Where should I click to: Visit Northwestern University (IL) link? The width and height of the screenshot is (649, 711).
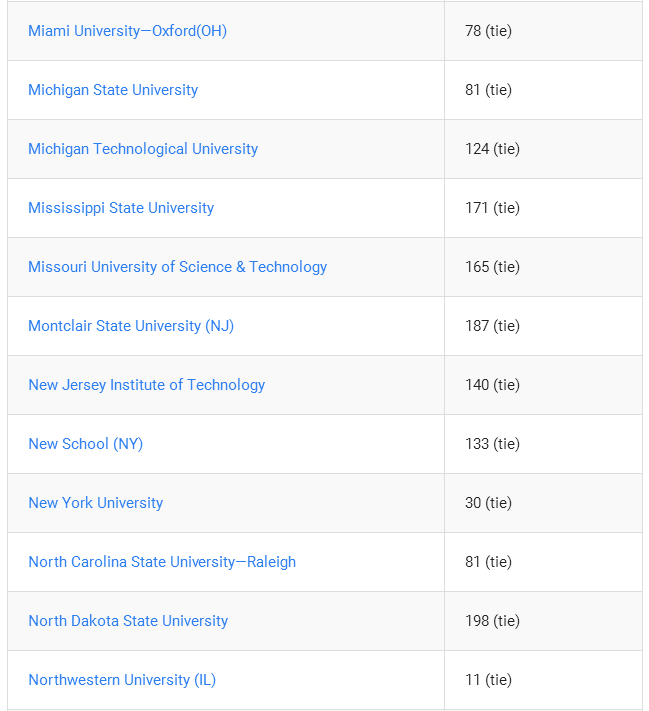coord(122,679)
